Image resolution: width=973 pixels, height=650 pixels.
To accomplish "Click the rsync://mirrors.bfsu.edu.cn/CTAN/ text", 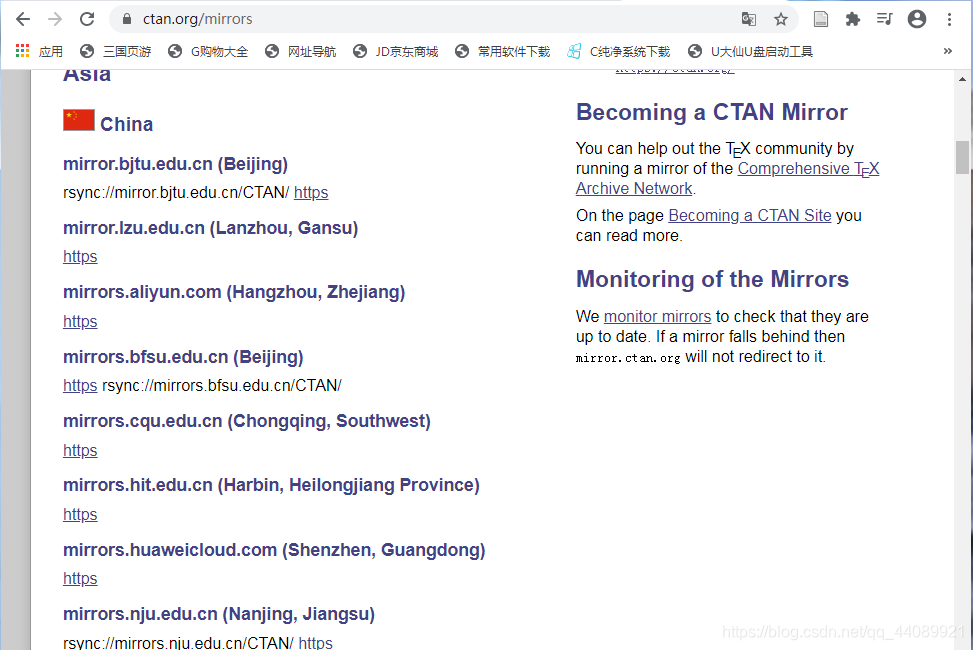I will [x=222, y=386].
